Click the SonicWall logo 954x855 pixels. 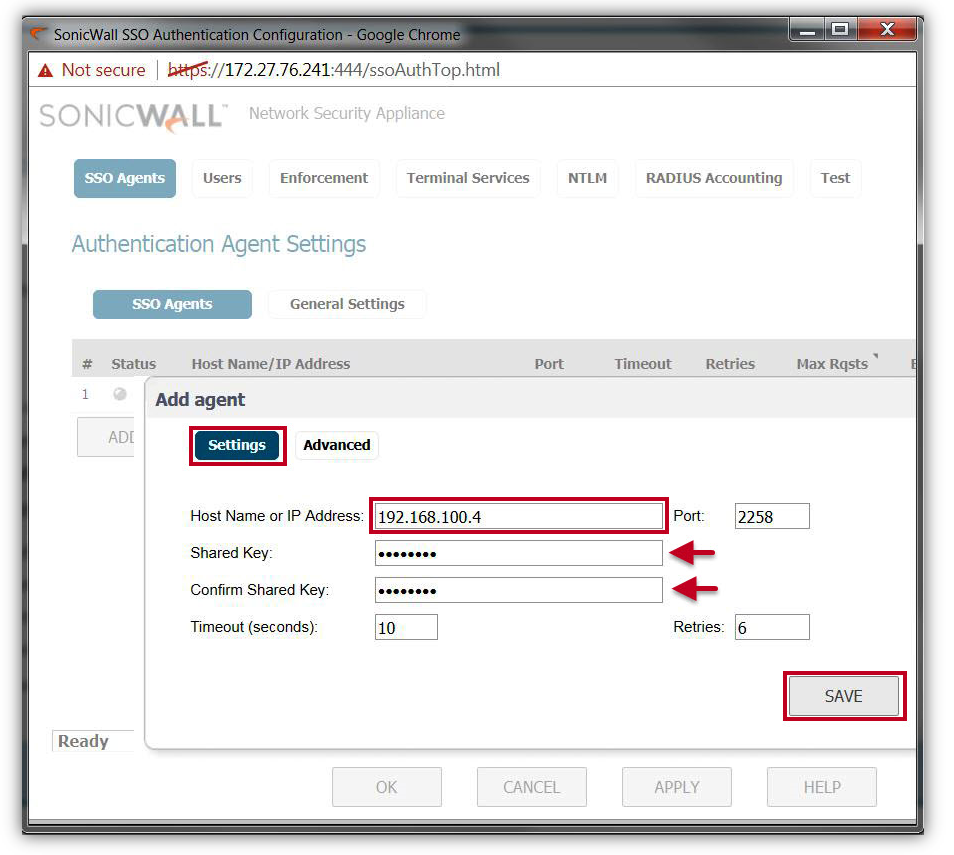point(133,116)
